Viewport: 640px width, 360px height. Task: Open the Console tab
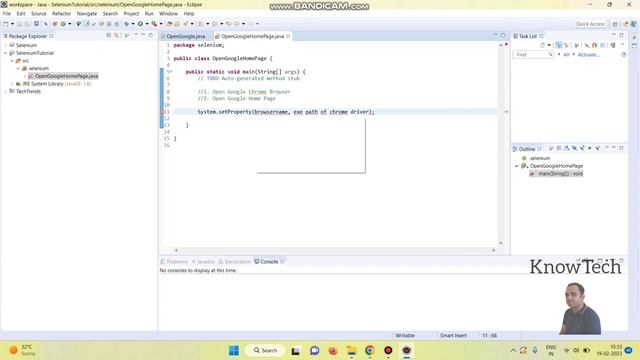point(269,262)
